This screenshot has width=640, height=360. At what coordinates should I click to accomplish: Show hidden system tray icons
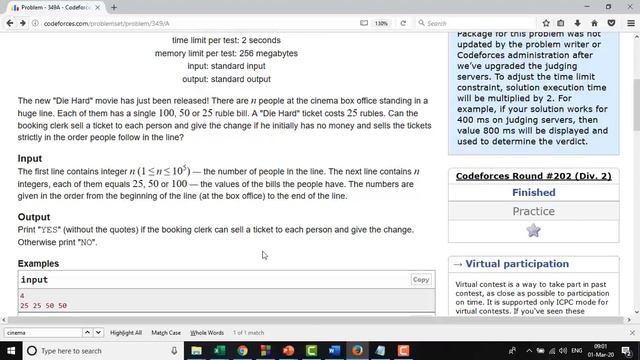click(529, 351)
